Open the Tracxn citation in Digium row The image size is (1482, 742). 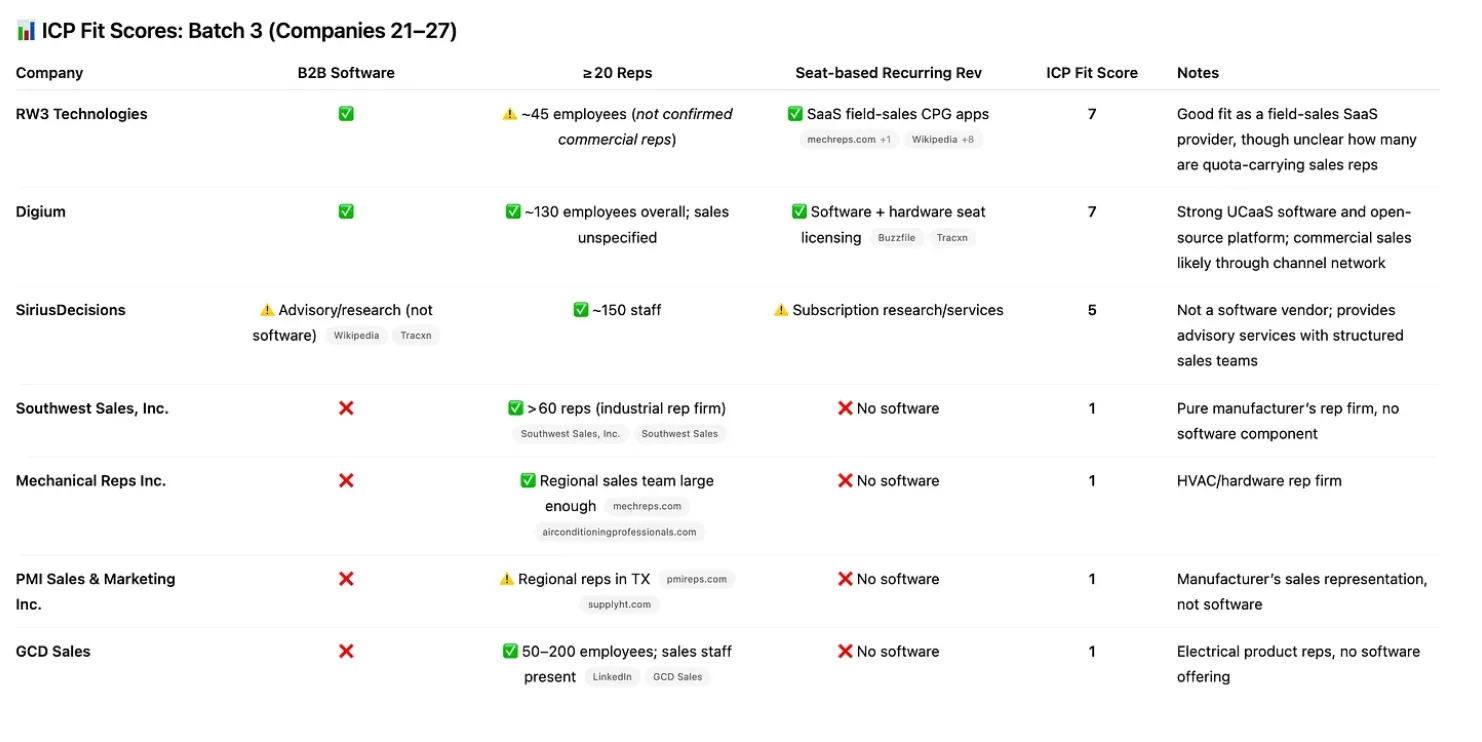952,238
